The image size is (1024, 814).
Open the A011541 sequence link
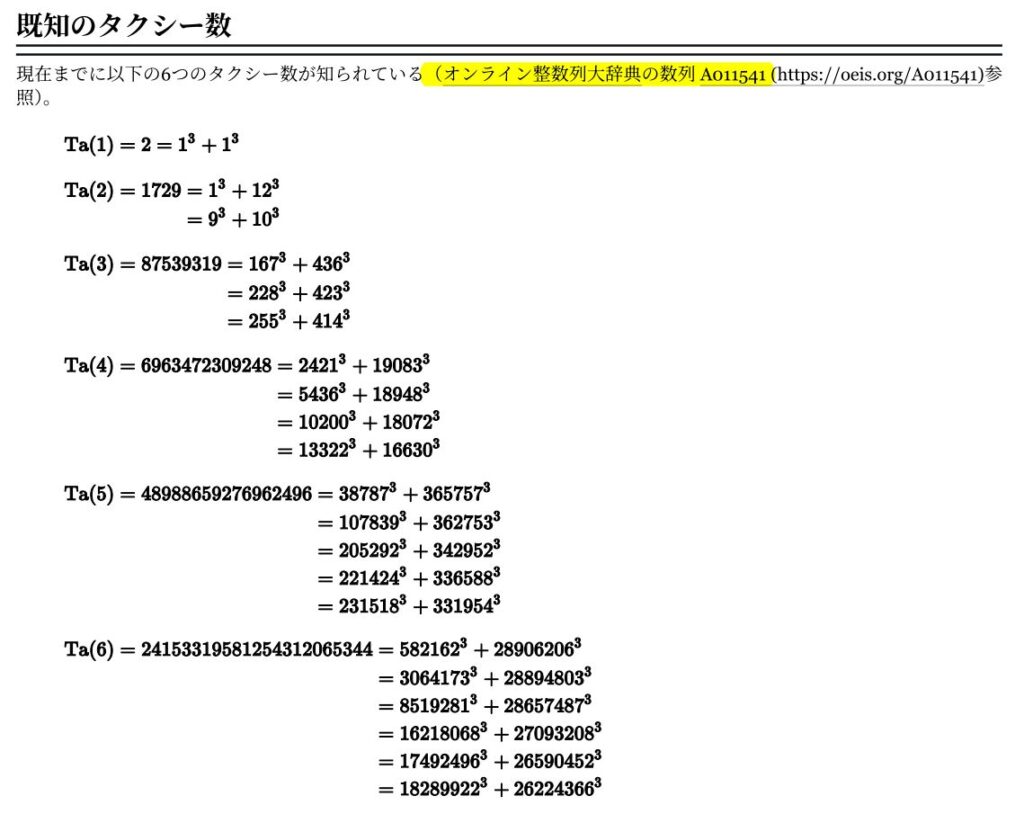point(734,76)
